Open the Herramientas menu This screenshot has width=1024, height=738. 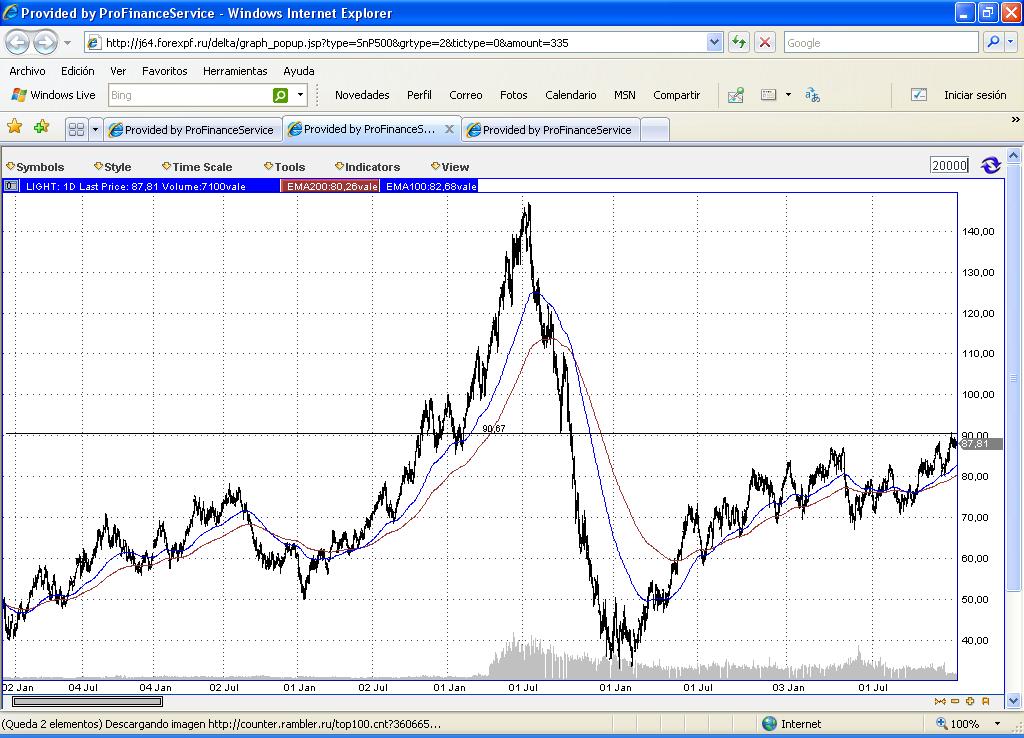(x=235, y=71)
